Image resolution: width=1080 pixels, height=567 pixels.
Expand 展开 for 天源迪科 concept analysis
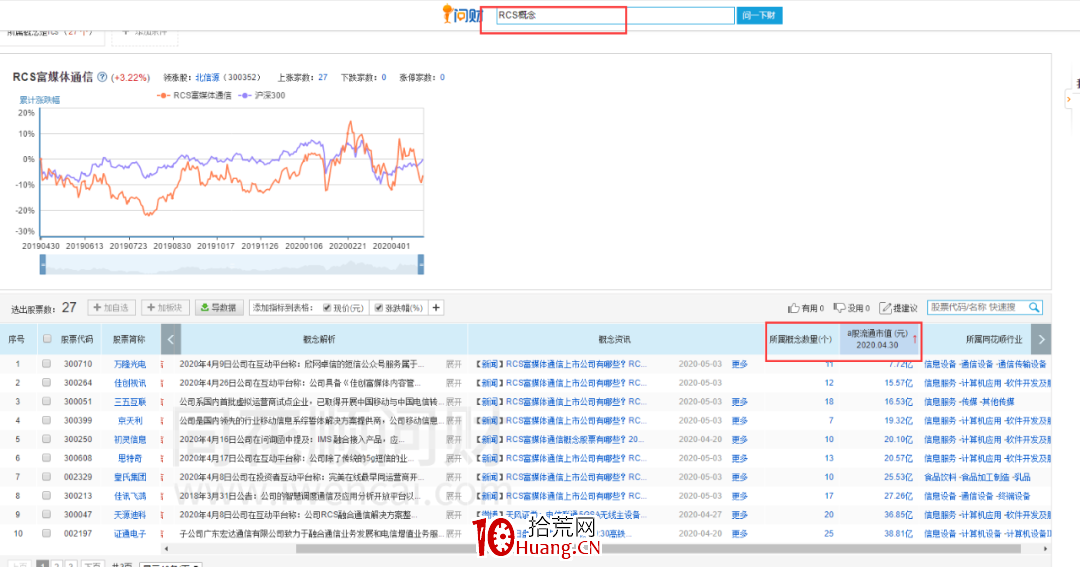(453, 515)
